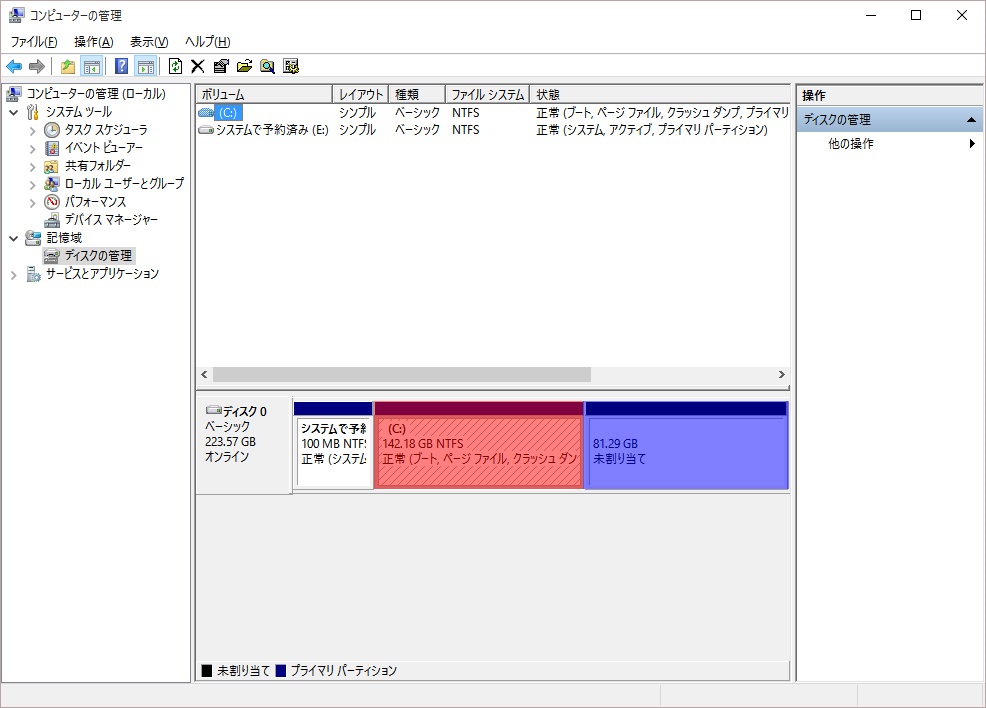The height and width of the screenshot is (708, 986).
Task: Select パフォーマンス in the tree
Action: click(96, 202)
